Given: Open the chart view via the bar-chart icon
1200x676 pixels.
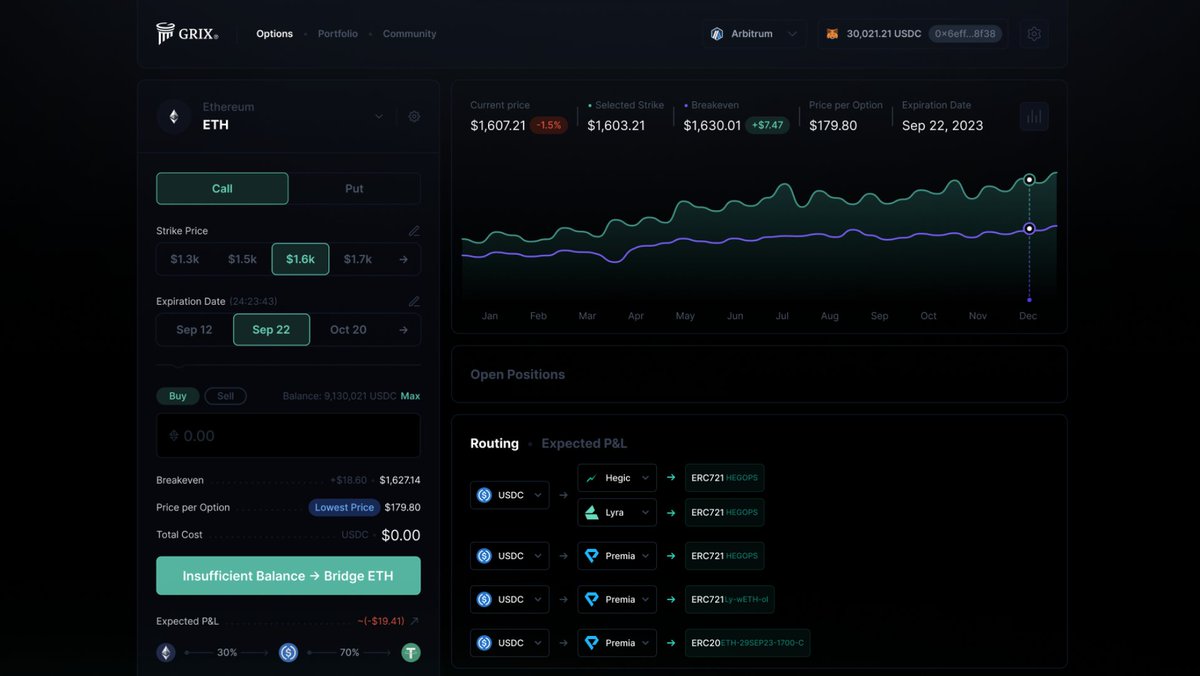Looking at the screenshot, I should pyautogui.click(x=1034, y=115).
